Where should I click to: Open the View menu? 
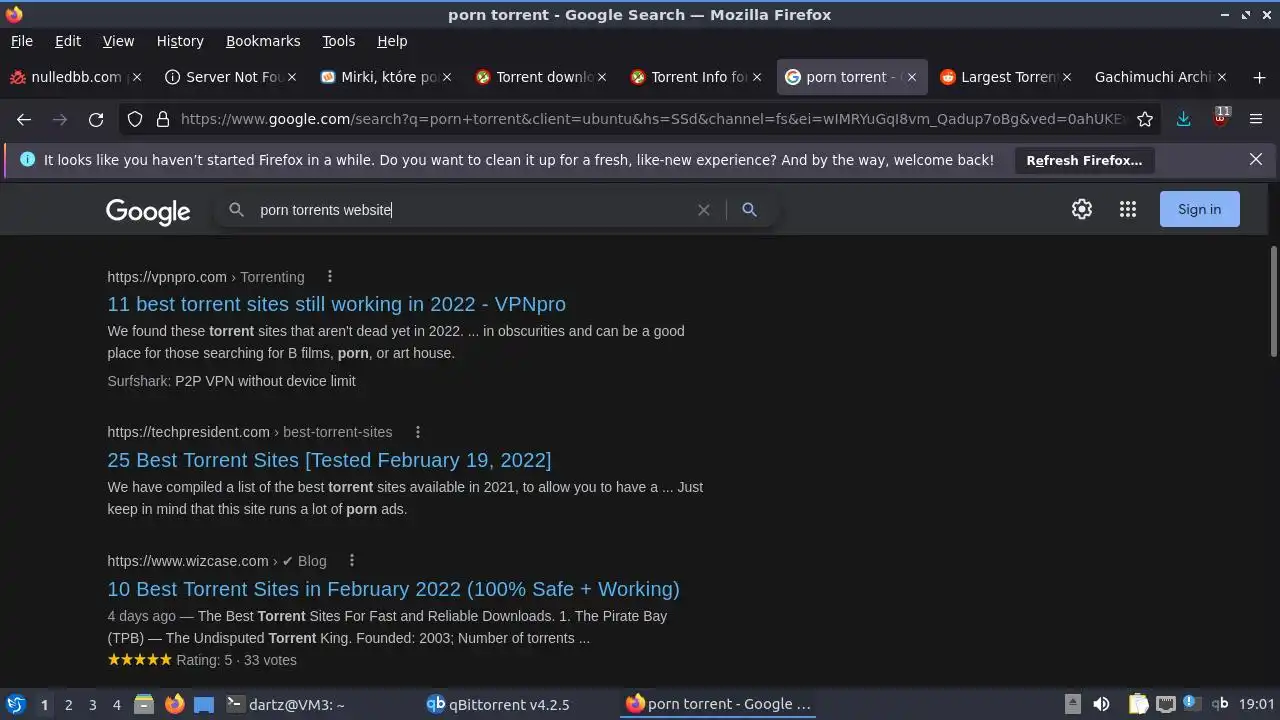tap(118, 41)
